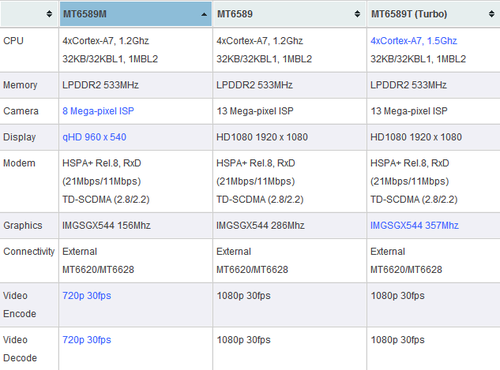This screenshot has width=500, height=370.
Task: Open the 4xCortex-A7, 1.5Ghz link
Action: [414, 41]
